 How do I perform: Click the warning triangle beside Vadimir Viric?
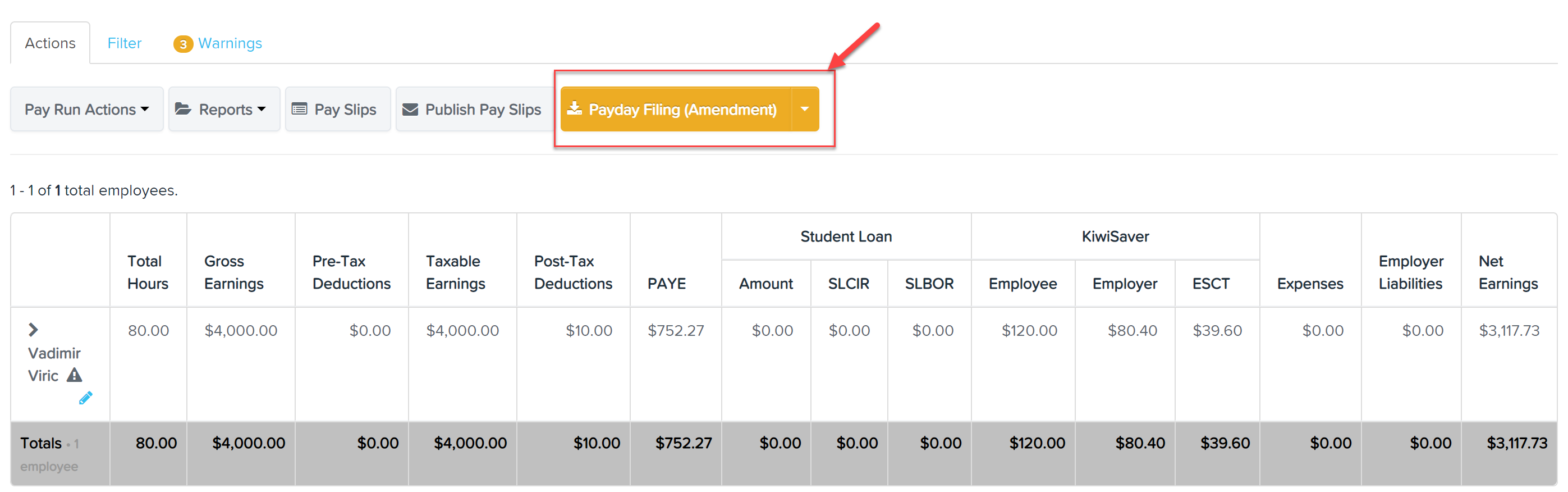click(74, 375)
